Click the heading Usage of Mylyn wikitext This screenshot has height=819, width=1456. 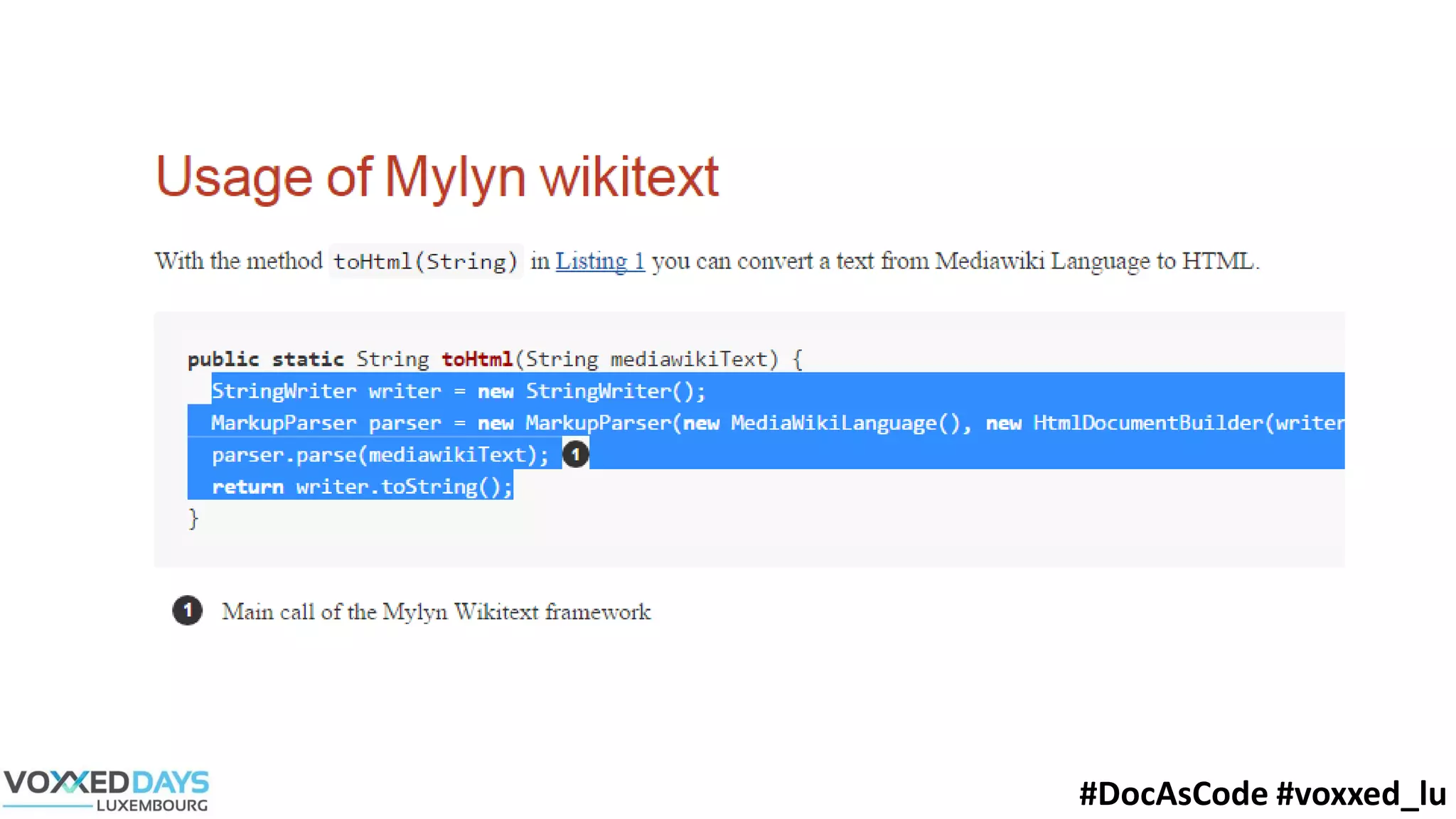(437, 177)
